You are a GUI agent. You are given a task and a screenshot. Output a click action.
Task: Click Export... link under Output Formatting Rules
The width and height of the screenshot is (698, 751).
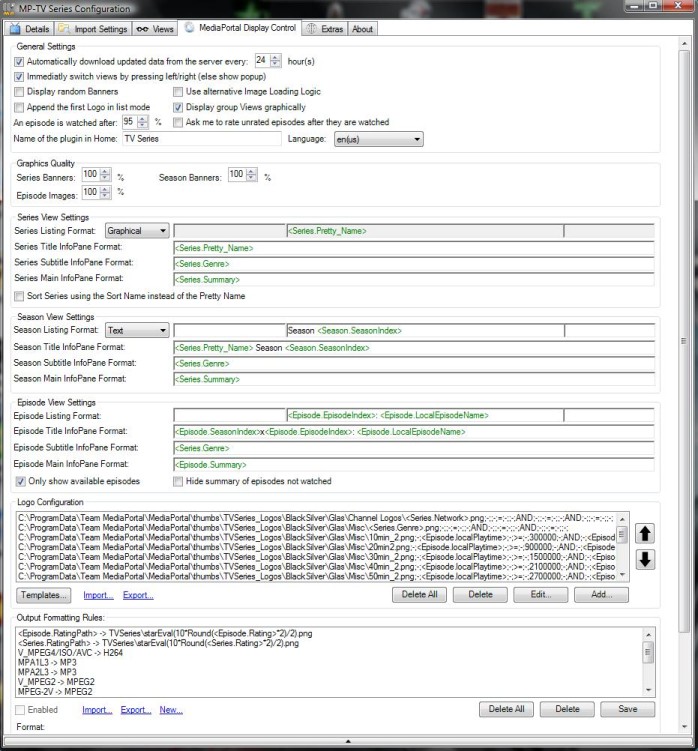136,710
